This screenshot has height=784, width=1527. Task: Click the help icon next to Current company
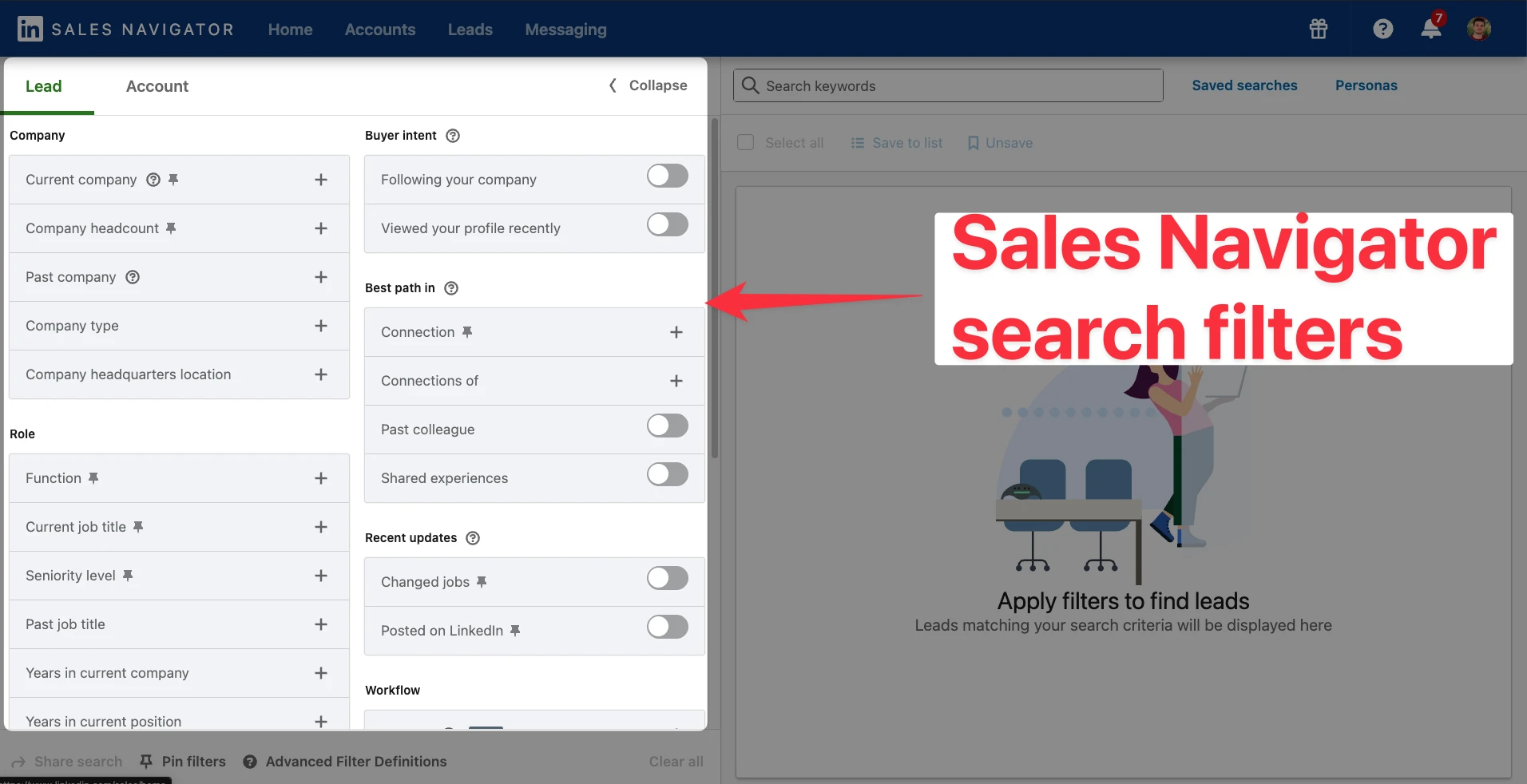153,180
